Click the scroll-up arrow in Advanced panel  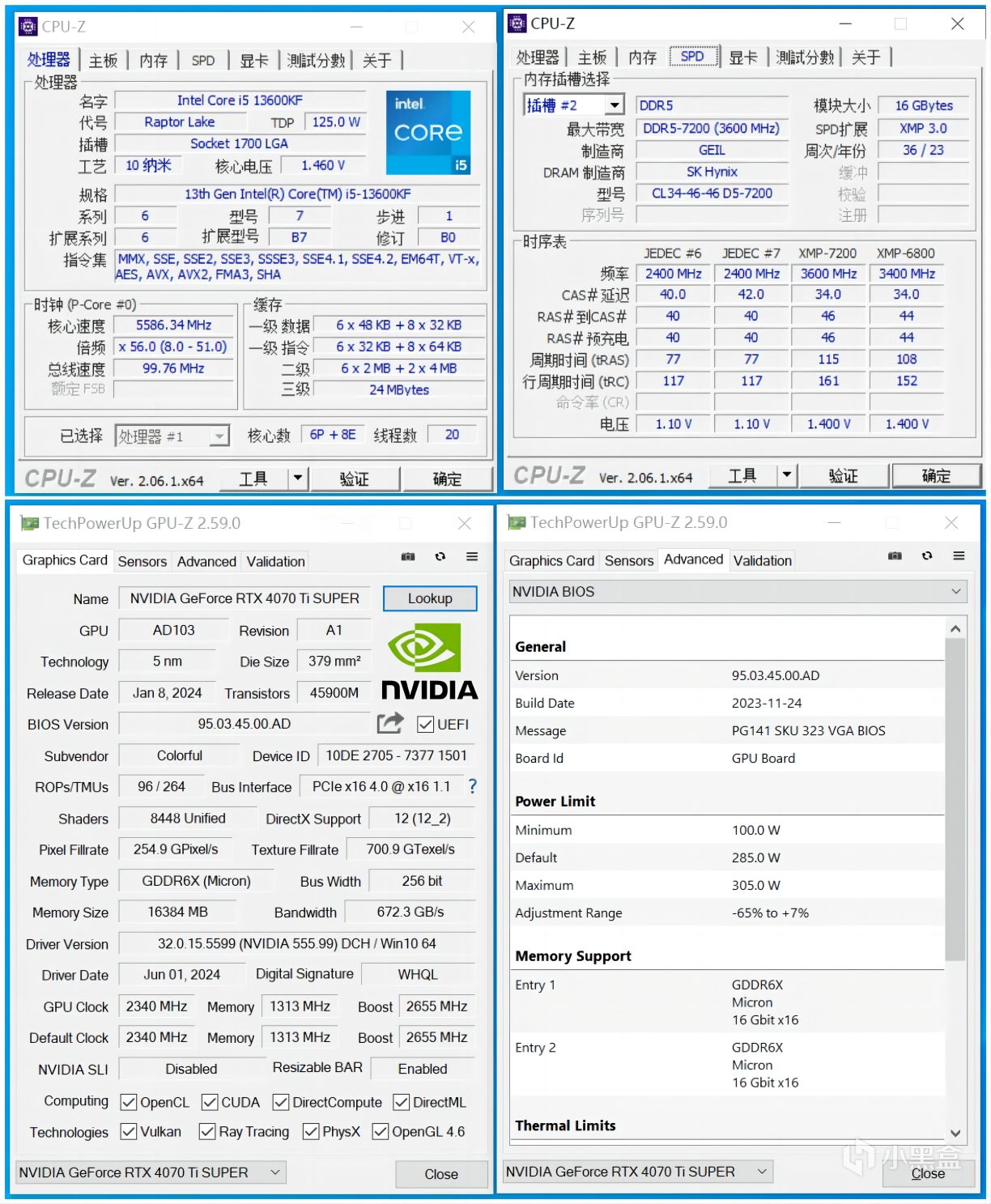pos(955,628)
